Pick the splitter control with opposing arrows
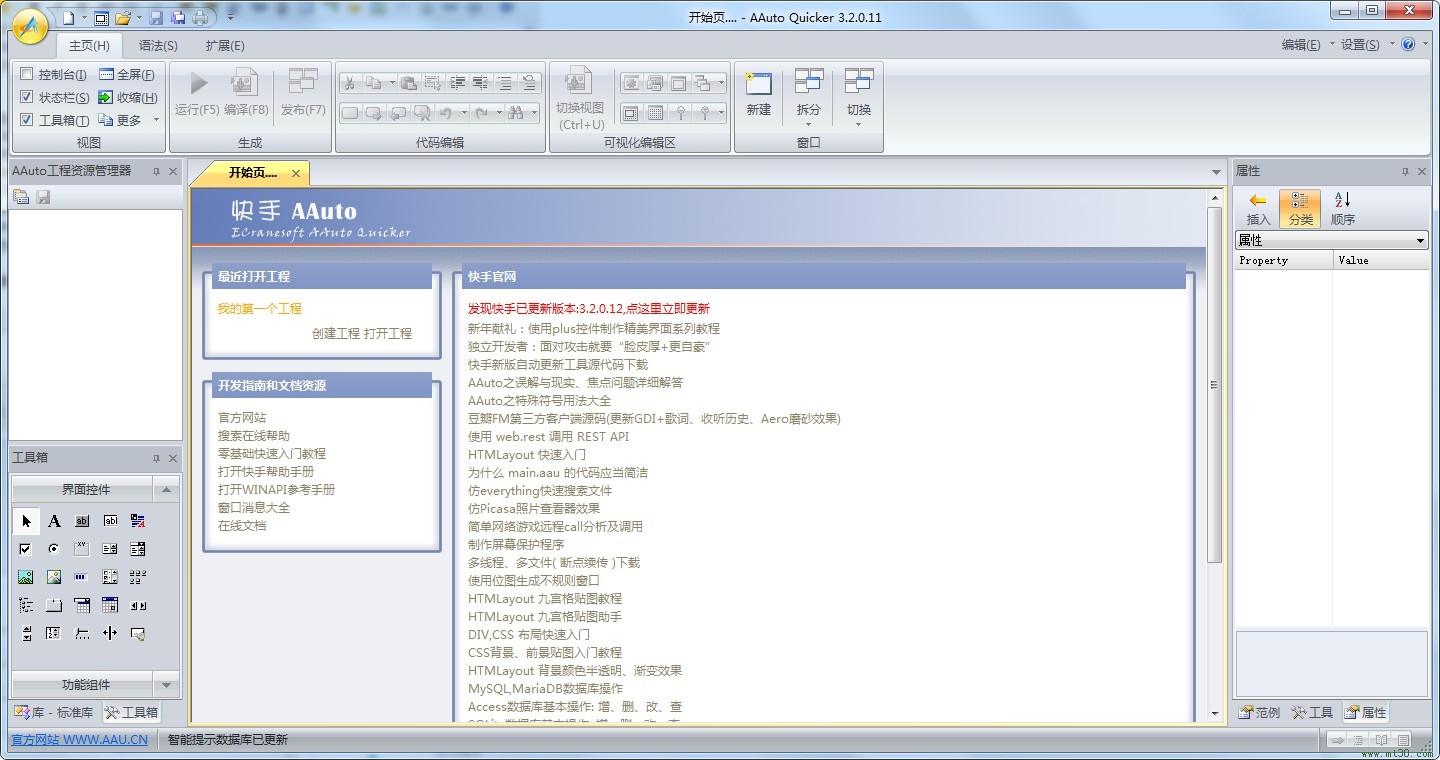 [110, 633]
